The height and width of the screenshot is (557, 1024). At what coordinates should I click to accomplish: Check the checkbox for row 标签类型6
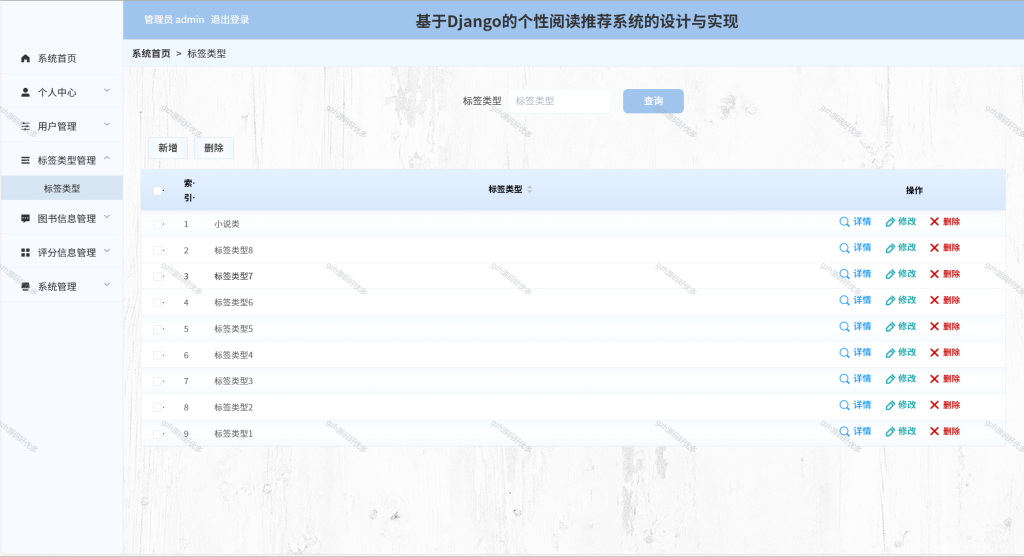coord(157,302)
